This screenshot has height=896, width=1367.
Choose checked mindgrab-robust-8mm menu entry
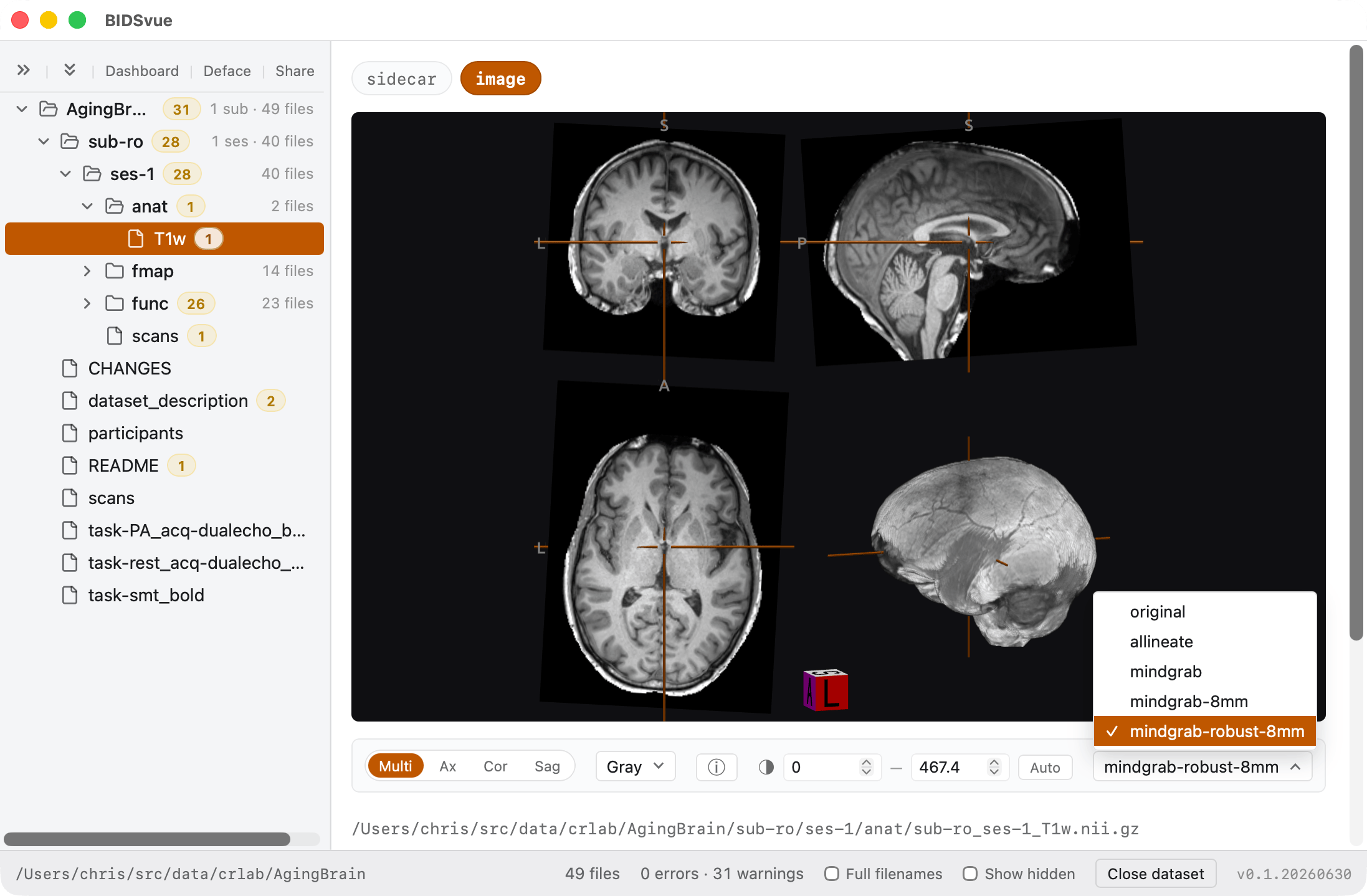click(x=1204, y=732)
